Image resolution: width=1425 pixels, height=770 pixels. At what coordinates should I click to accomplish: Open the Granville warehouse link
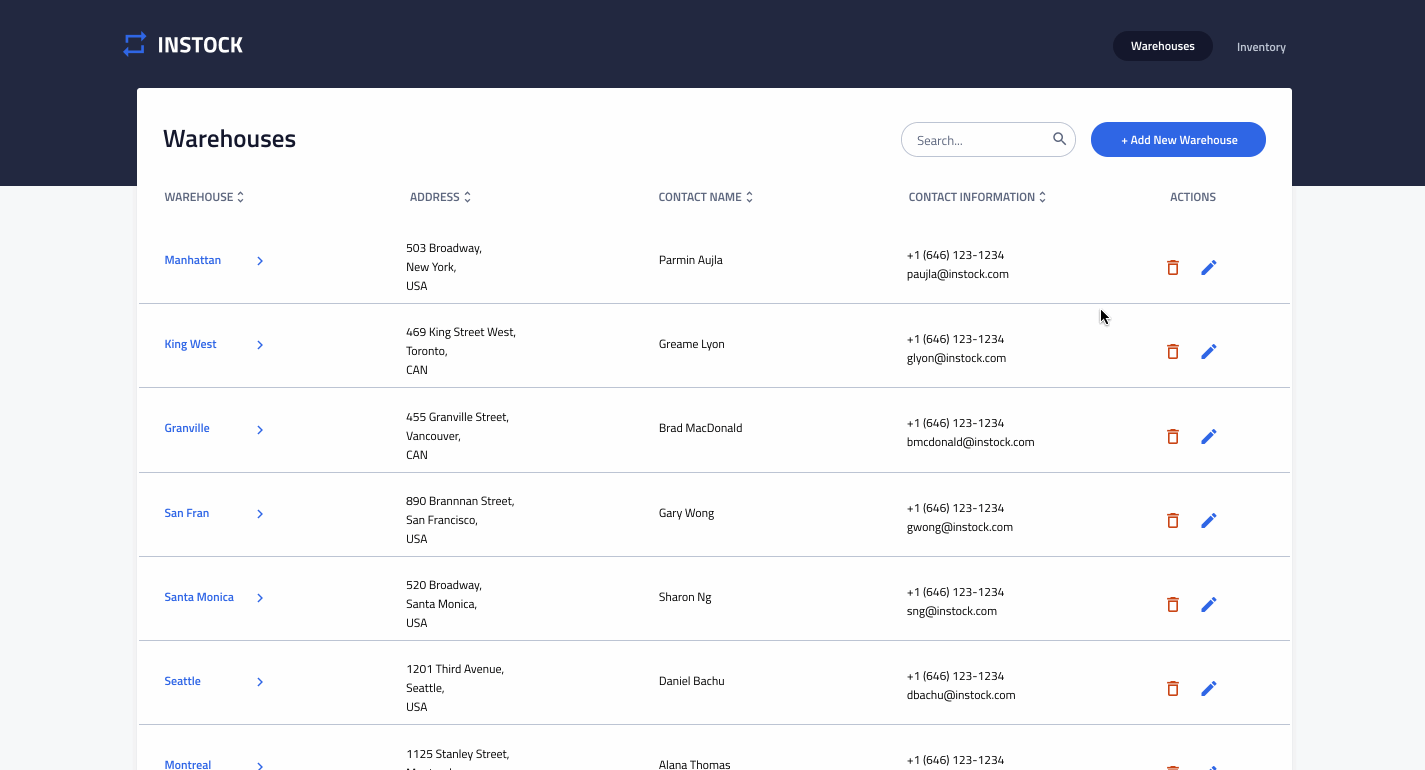pyautogui.click(x=187, y=428)
